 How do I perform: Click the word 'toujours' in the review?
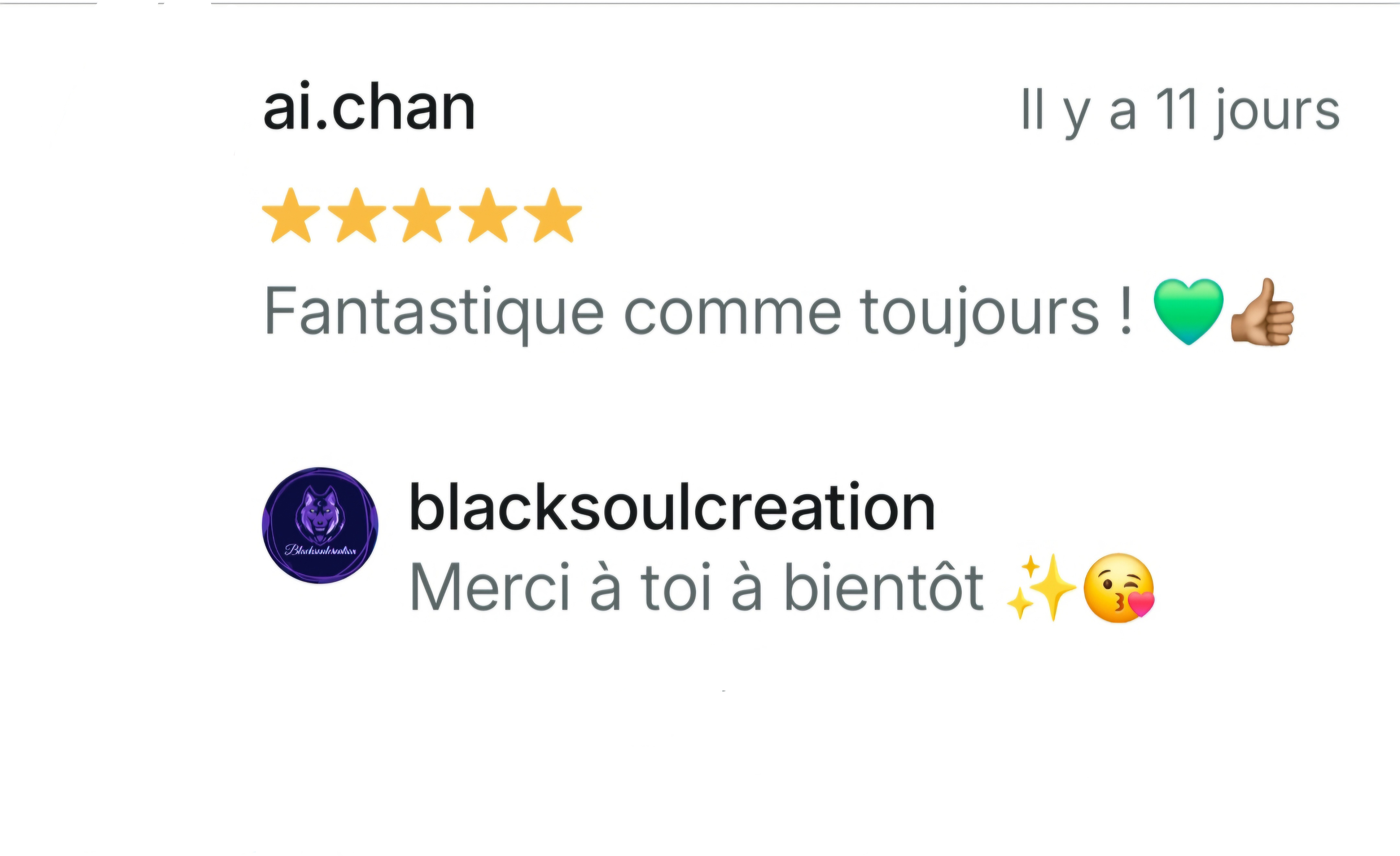click(980, 314)
